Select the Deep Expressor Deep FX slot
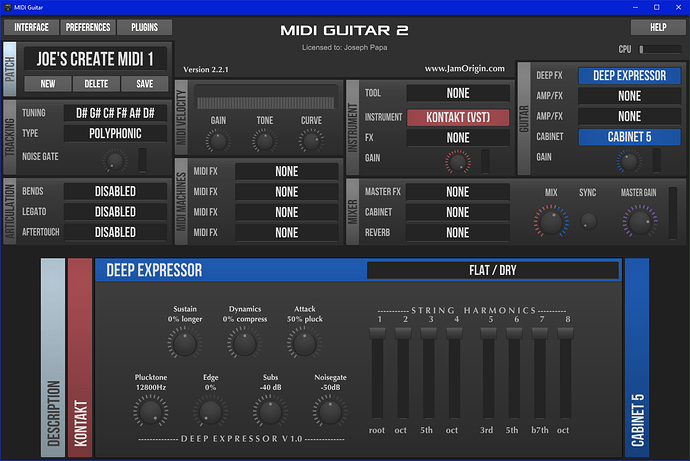 [x=629, y=76]
